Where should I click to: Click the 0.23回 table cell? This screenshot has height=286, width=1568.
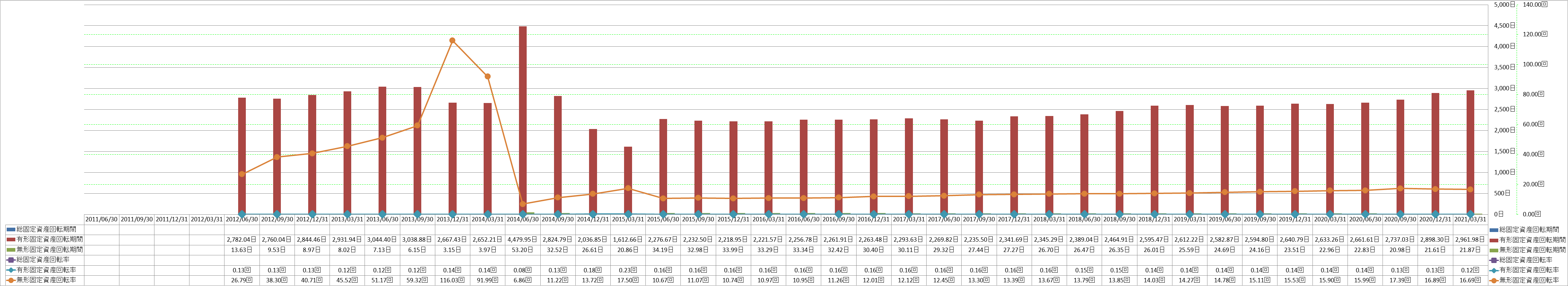point(628,270)
